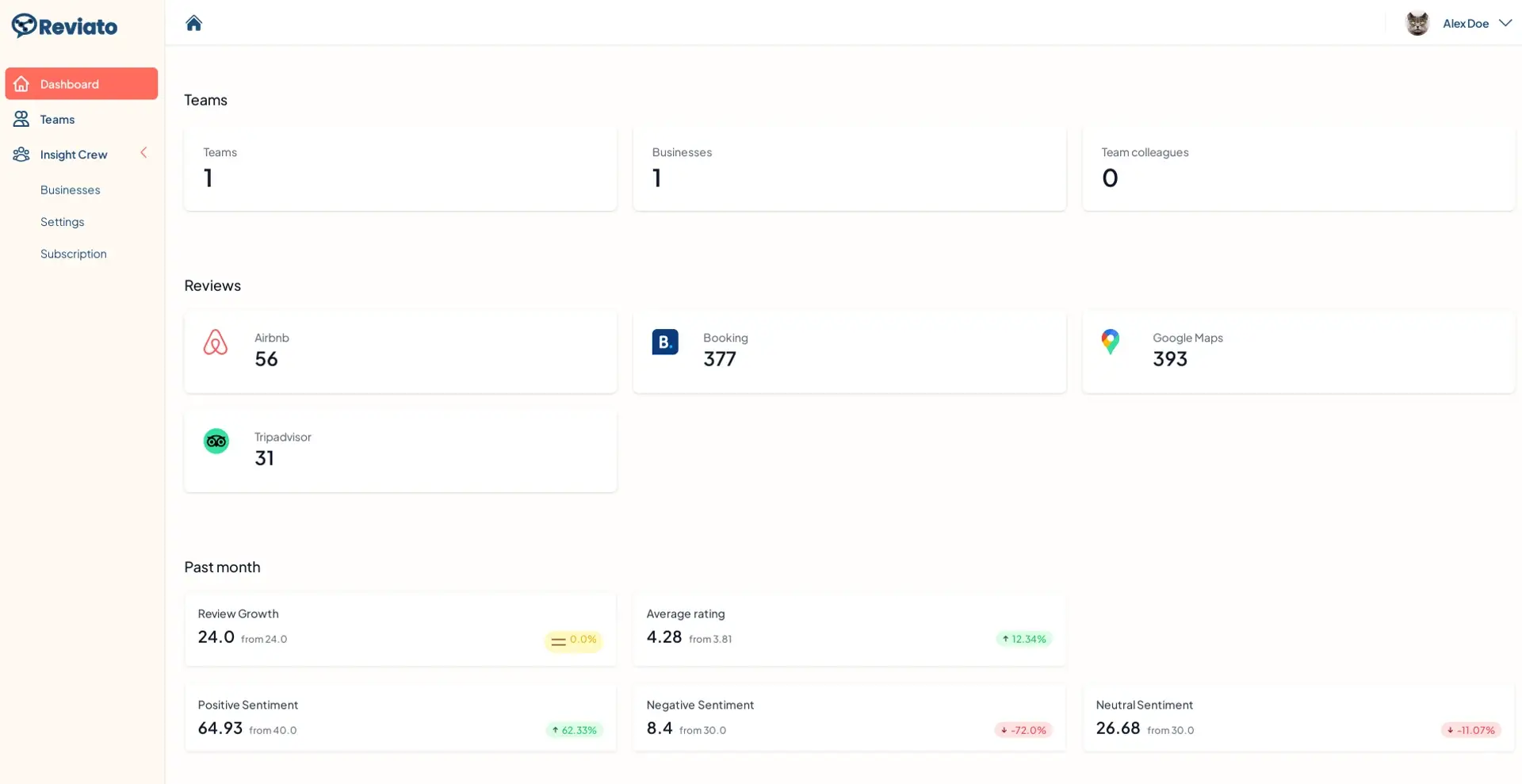Click the Average rating 12.34% badge

coord(1023,639)
